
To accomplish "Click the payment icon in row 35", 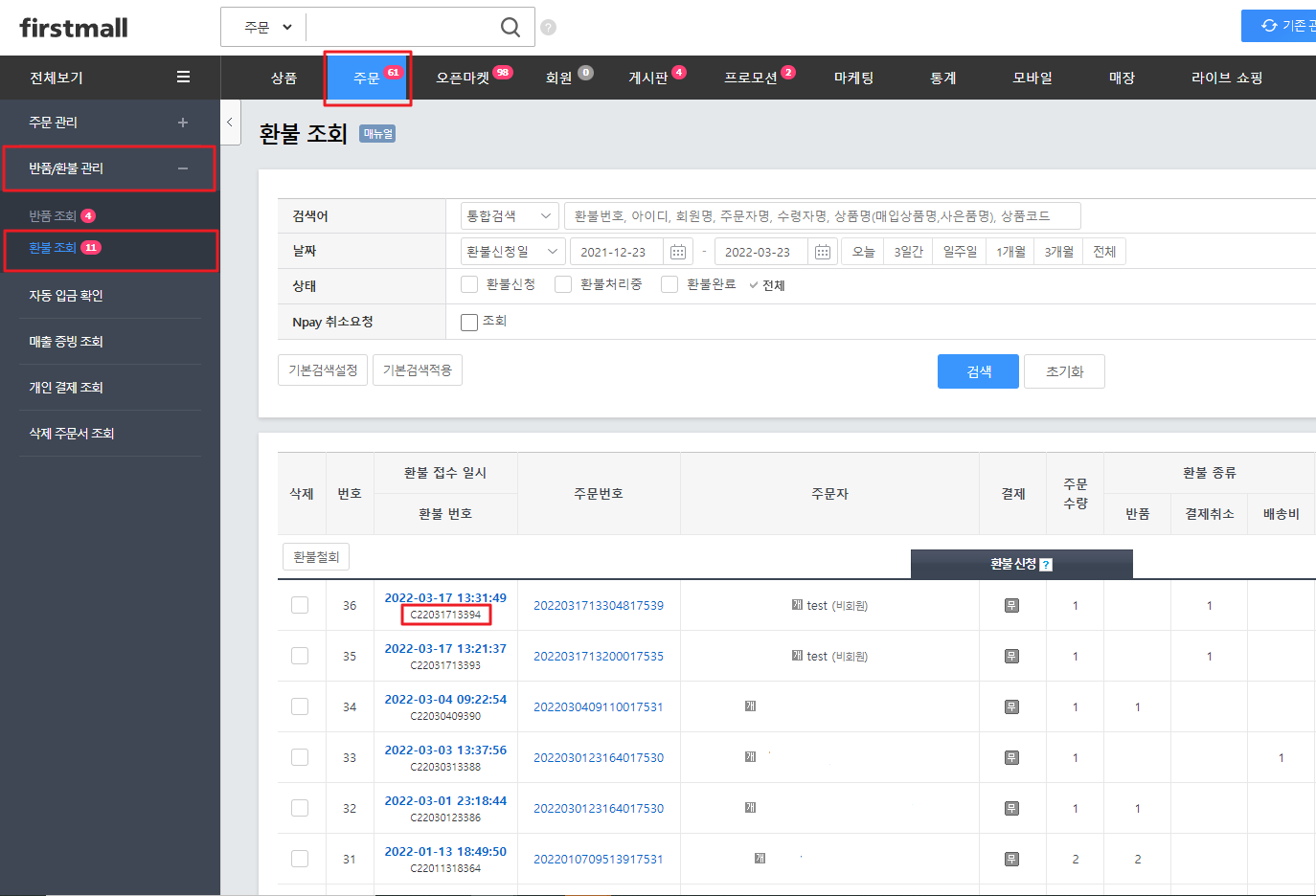I will 1011,656.
